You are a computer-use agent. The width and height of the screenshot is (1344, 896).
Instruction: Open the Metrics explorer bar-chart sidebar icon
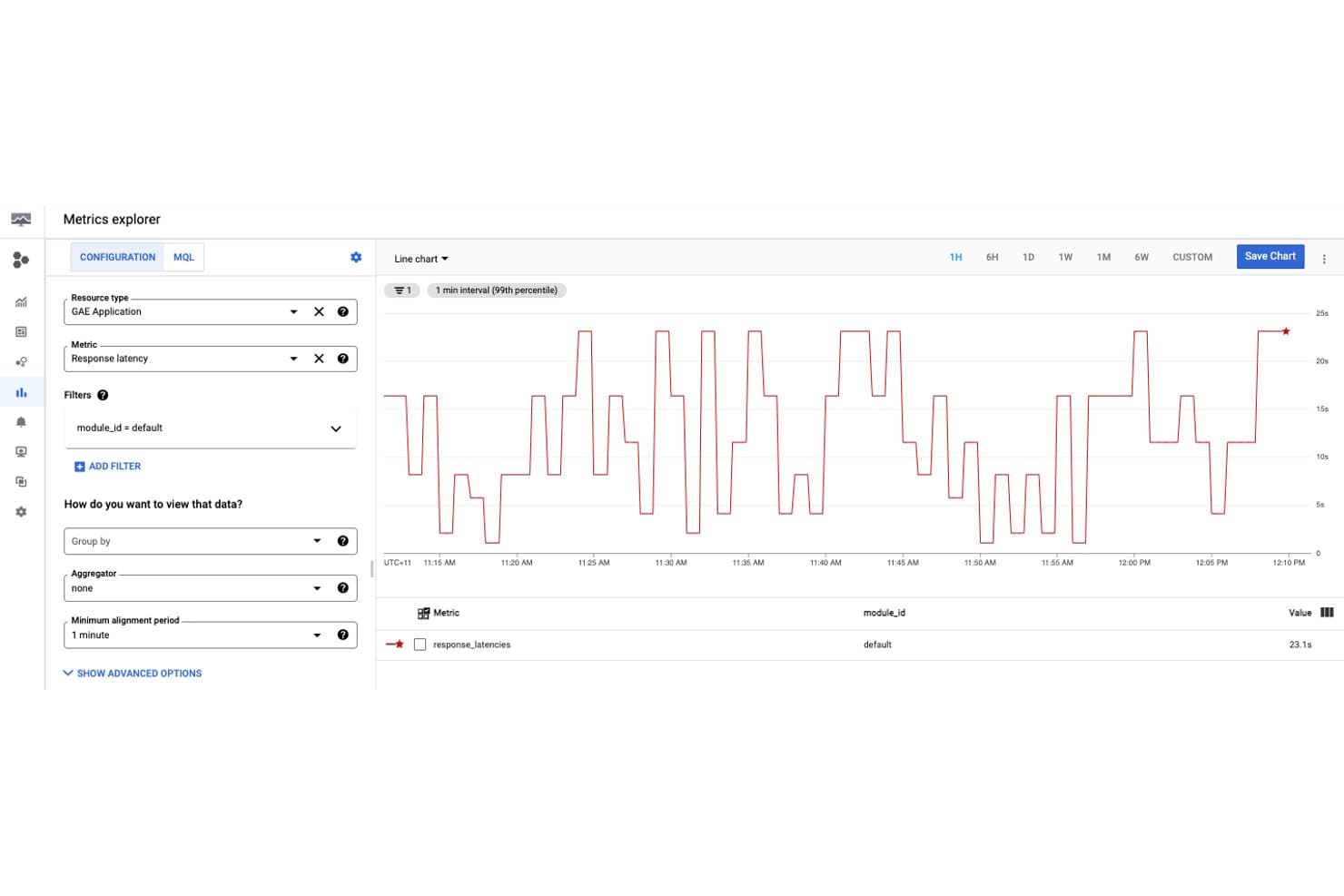21,392
